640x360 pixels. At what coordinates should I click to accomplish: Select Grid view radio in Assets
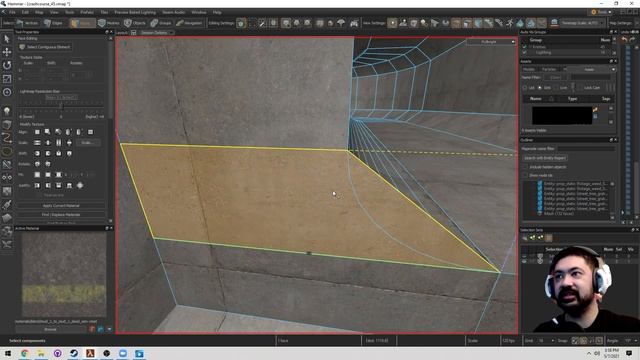[x=540, y=88]
